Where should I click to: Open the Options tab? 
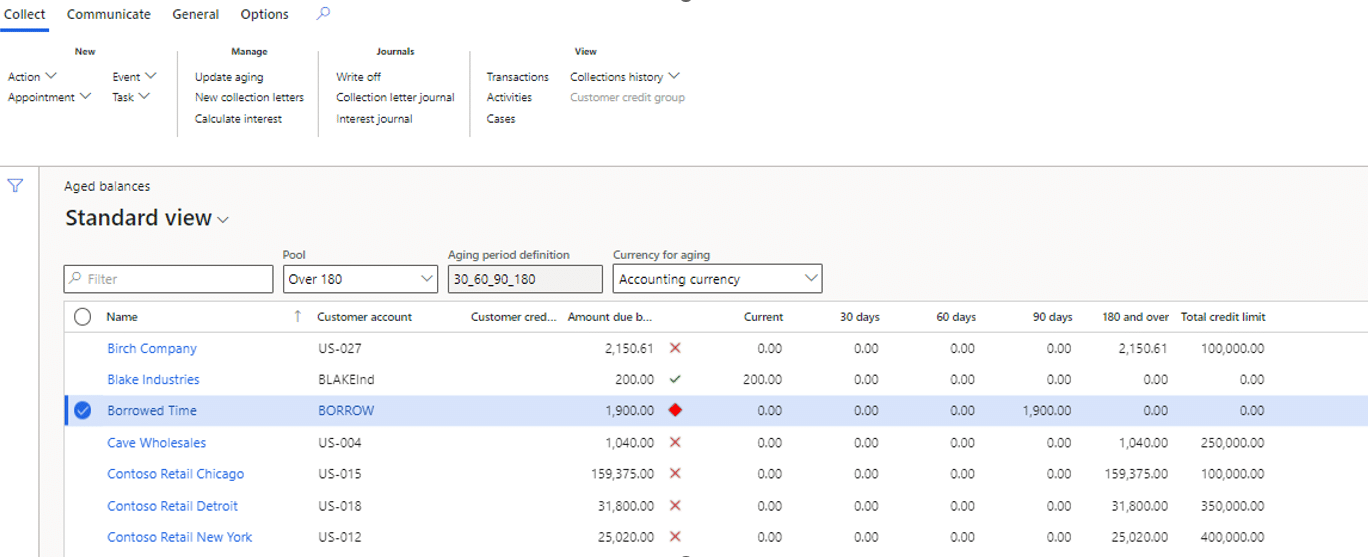264,14
